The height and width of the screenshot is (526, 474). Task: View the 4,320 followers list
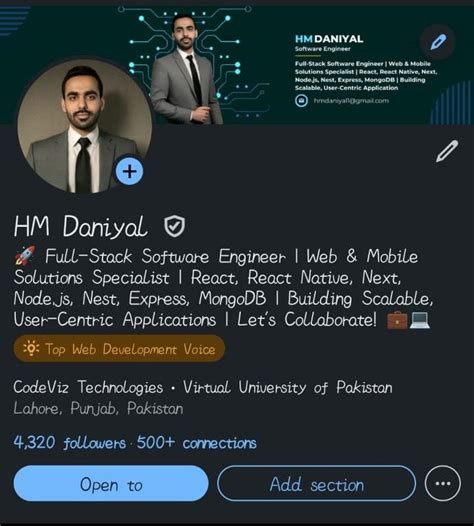(70, 442)
